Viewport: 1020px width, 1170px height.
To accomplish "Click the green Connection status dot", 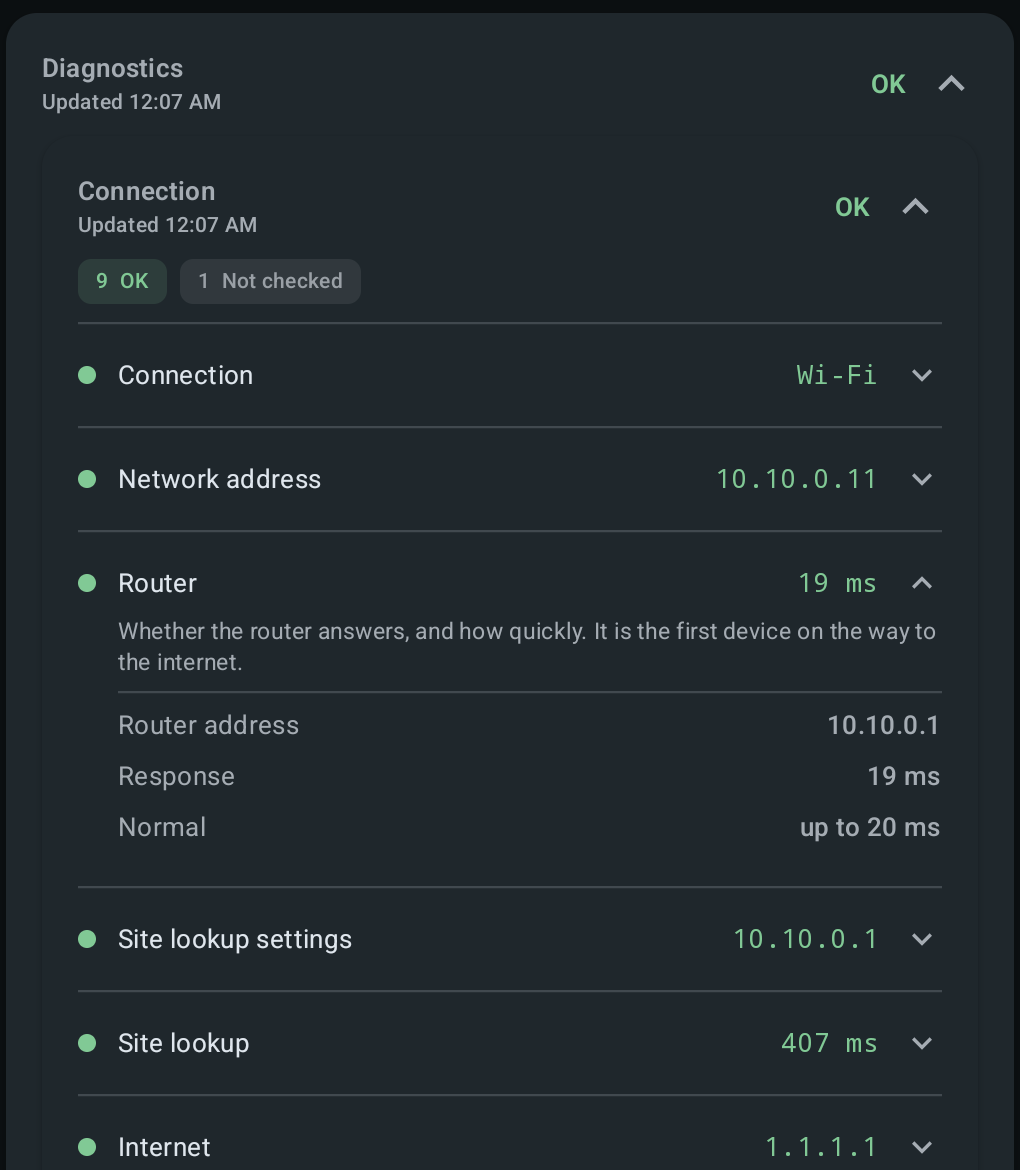I will click(x=87, y=375).
